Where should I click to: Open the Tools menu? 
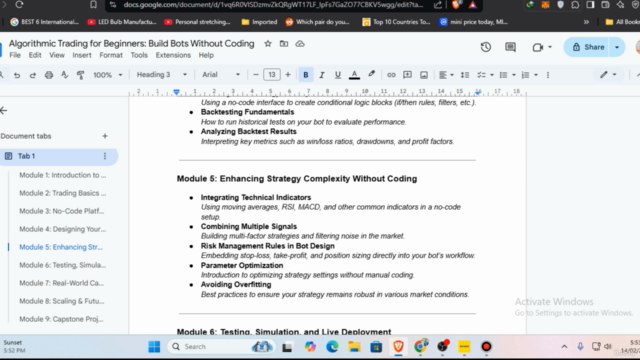tap(139, 55)
